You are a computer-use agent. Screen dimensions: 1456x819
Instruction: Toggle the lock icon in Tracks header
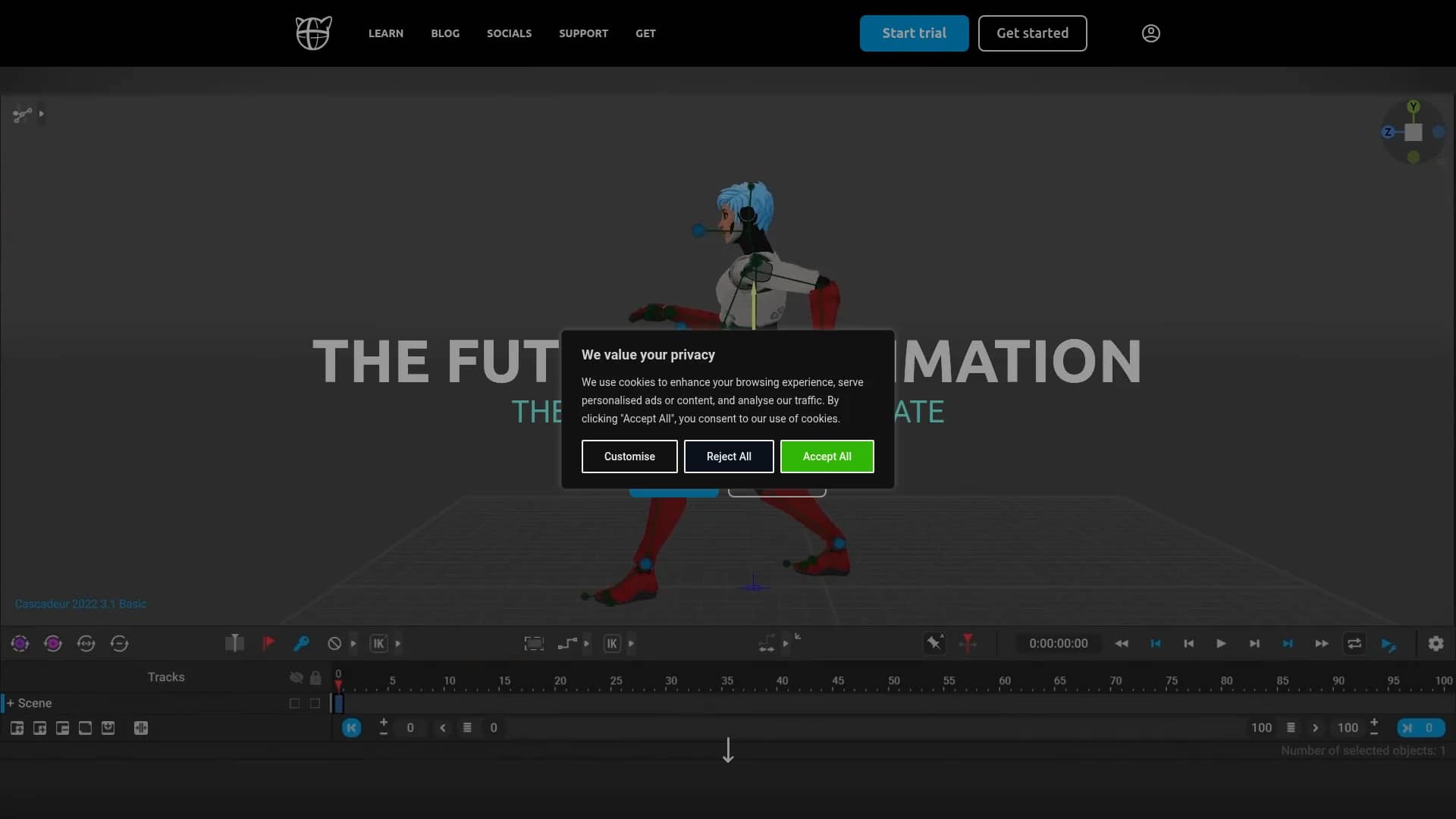tap(315, 677)
